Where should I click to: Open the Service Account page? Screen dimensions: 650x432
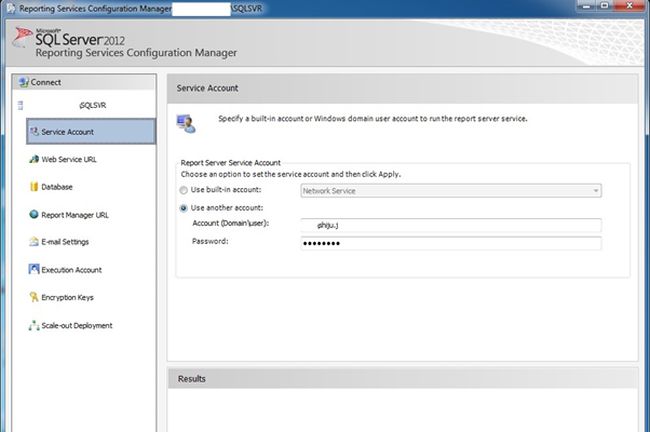(x=91, y=131)
